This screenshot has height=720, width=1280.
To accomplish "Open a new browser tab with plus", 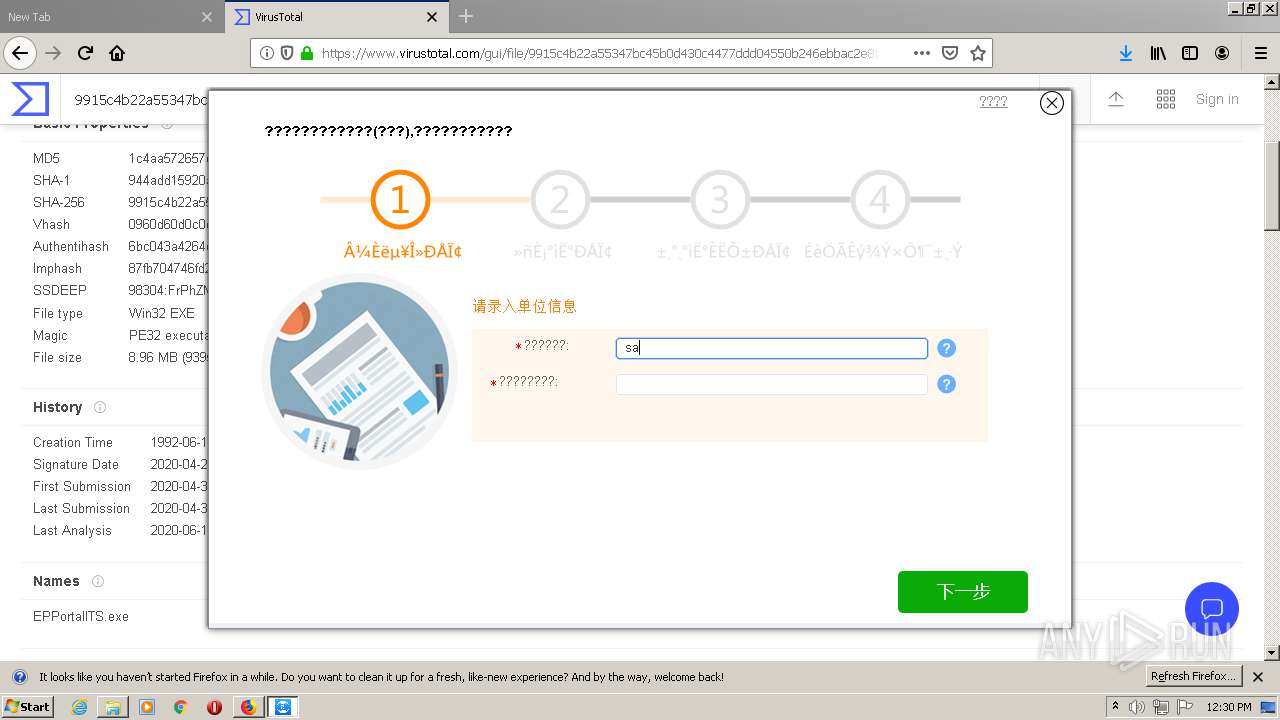I will [466, 16].
